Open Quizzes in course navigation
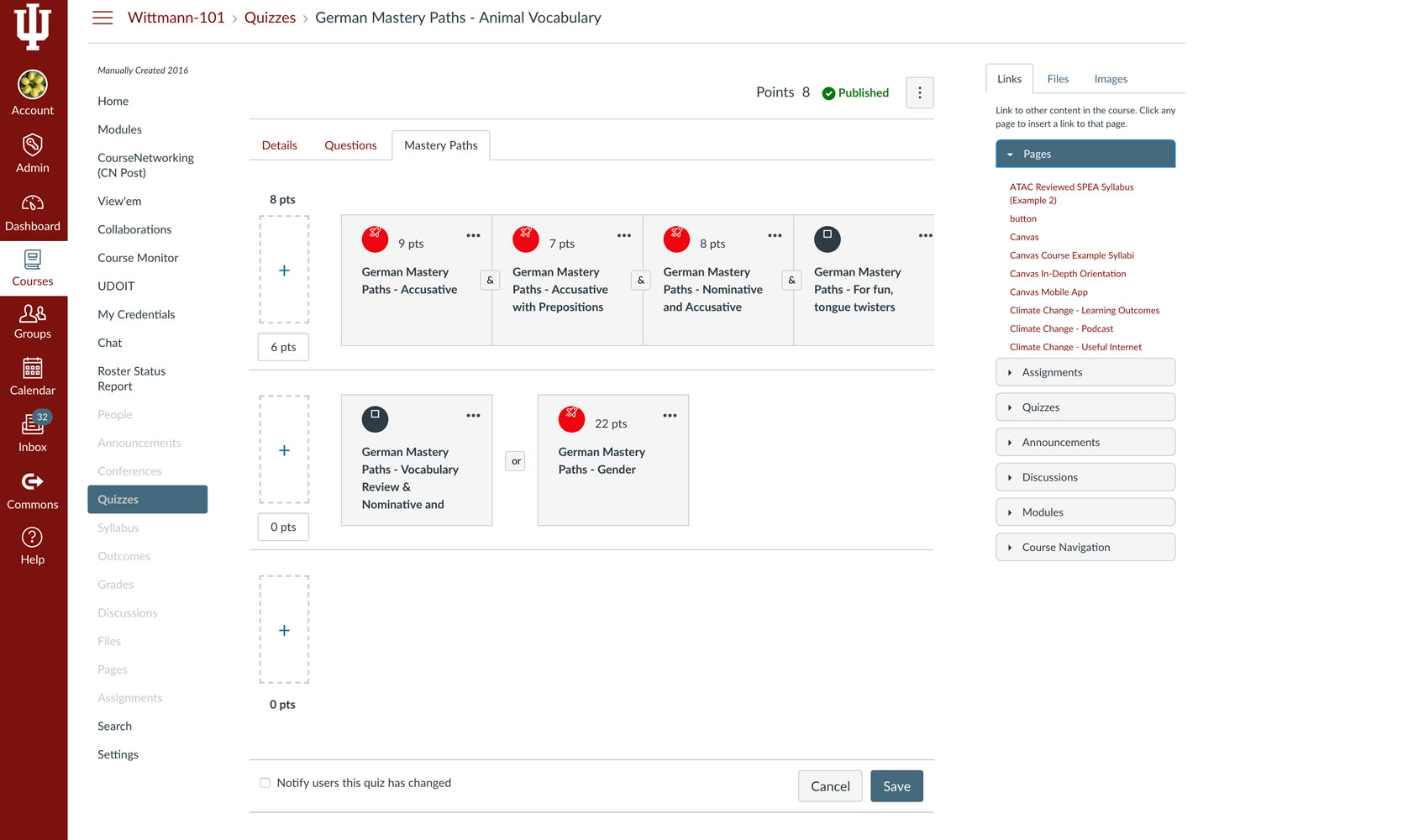This screenshot has height=840, width=1403. tap(147, 499)
